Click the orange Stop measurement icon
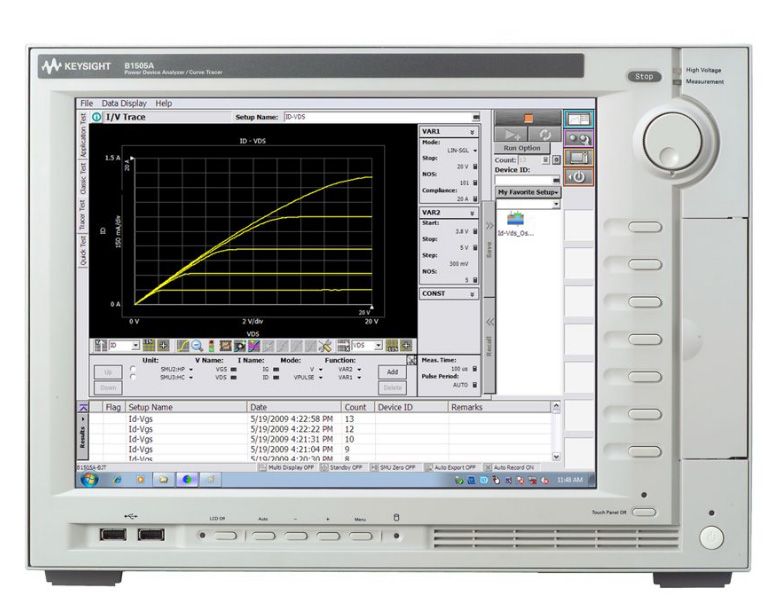Image resolution: width=771 pixels, height=613 pixels. 528,118
